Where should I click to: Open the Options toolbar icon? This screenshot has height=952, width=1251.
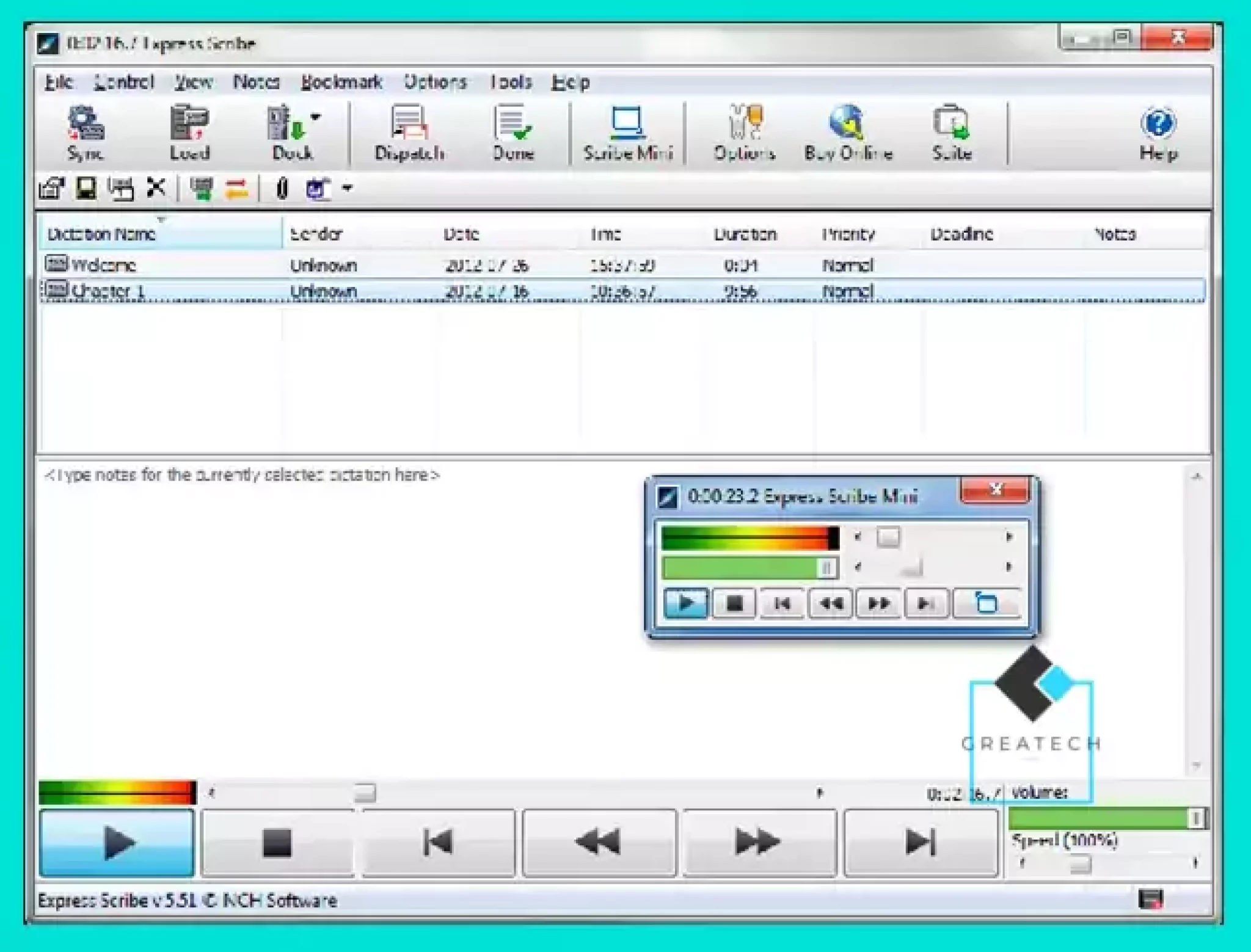pyautogui.click(x=745, y=133)
